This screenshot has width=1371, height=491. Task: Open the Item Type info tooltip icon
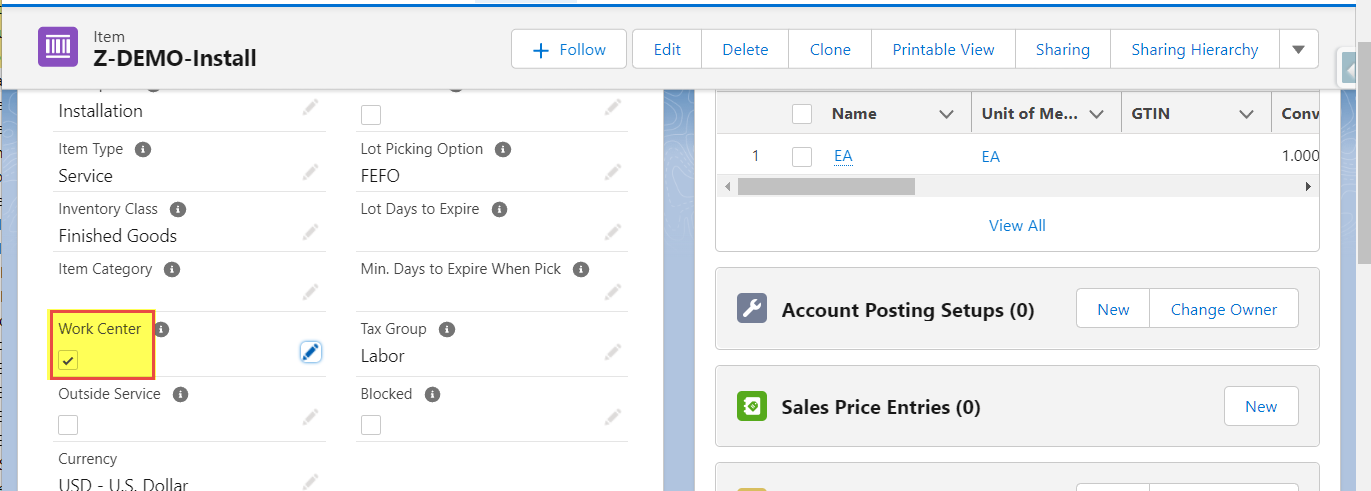[x=143, y=149]
